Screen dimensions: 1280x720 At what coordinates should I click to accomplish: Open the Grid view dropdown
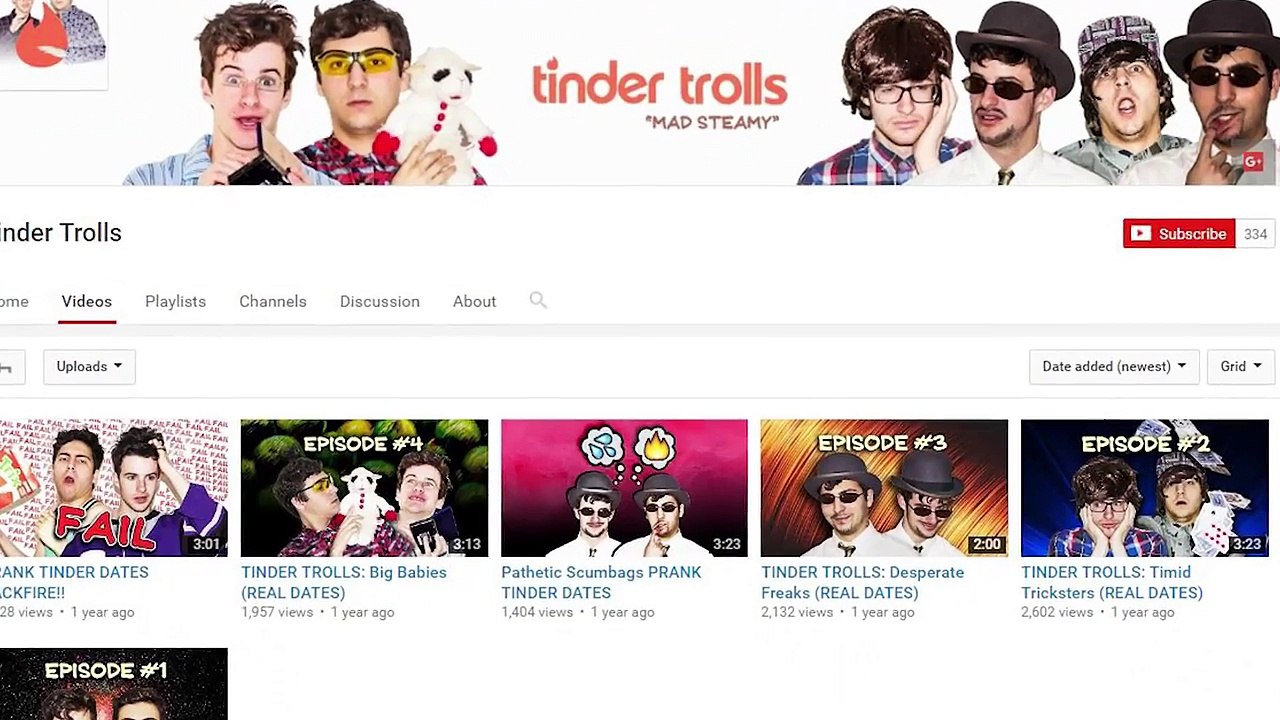[1240, 366]
